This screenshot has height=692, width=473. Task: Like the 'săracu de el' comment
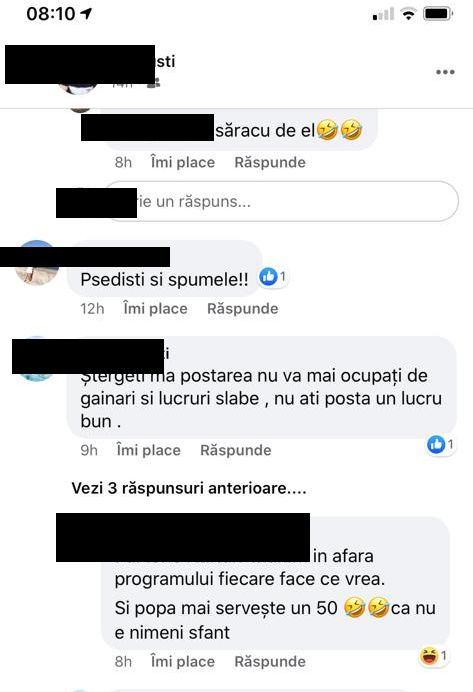[183, 162]
